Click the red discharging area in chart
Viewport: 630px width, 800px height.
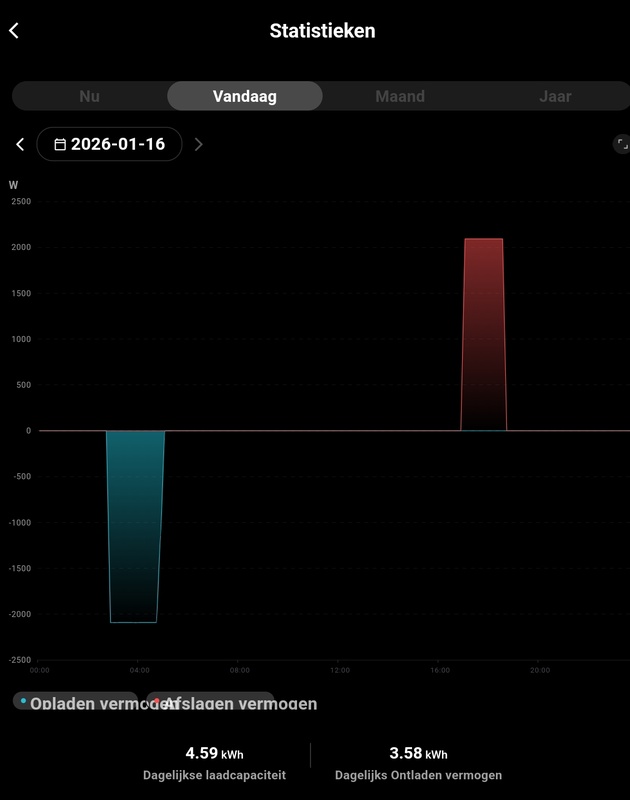(x=484, y=334)
